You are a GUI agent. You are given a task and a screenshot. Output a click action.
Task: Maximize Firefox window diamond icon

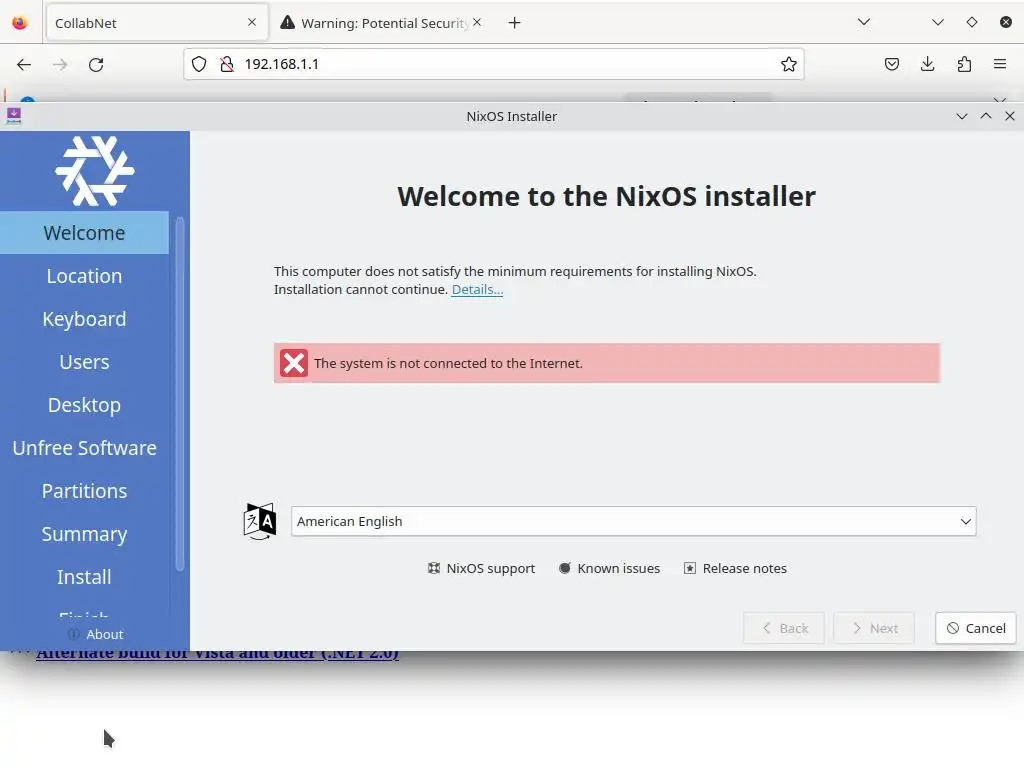(972, 22)
